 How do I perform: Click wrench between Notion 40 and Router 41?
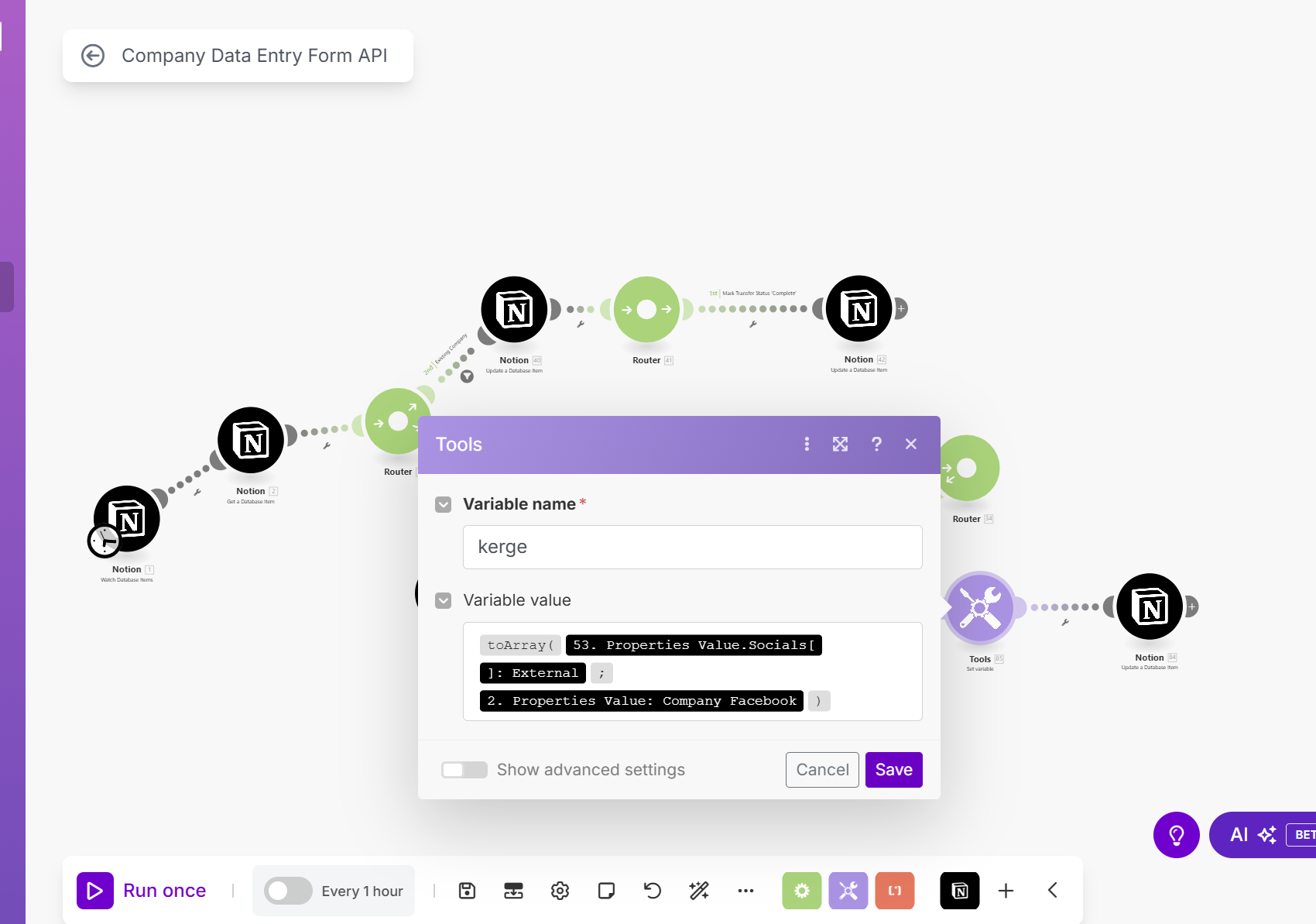pyautogui.click(x=580, y=325)
